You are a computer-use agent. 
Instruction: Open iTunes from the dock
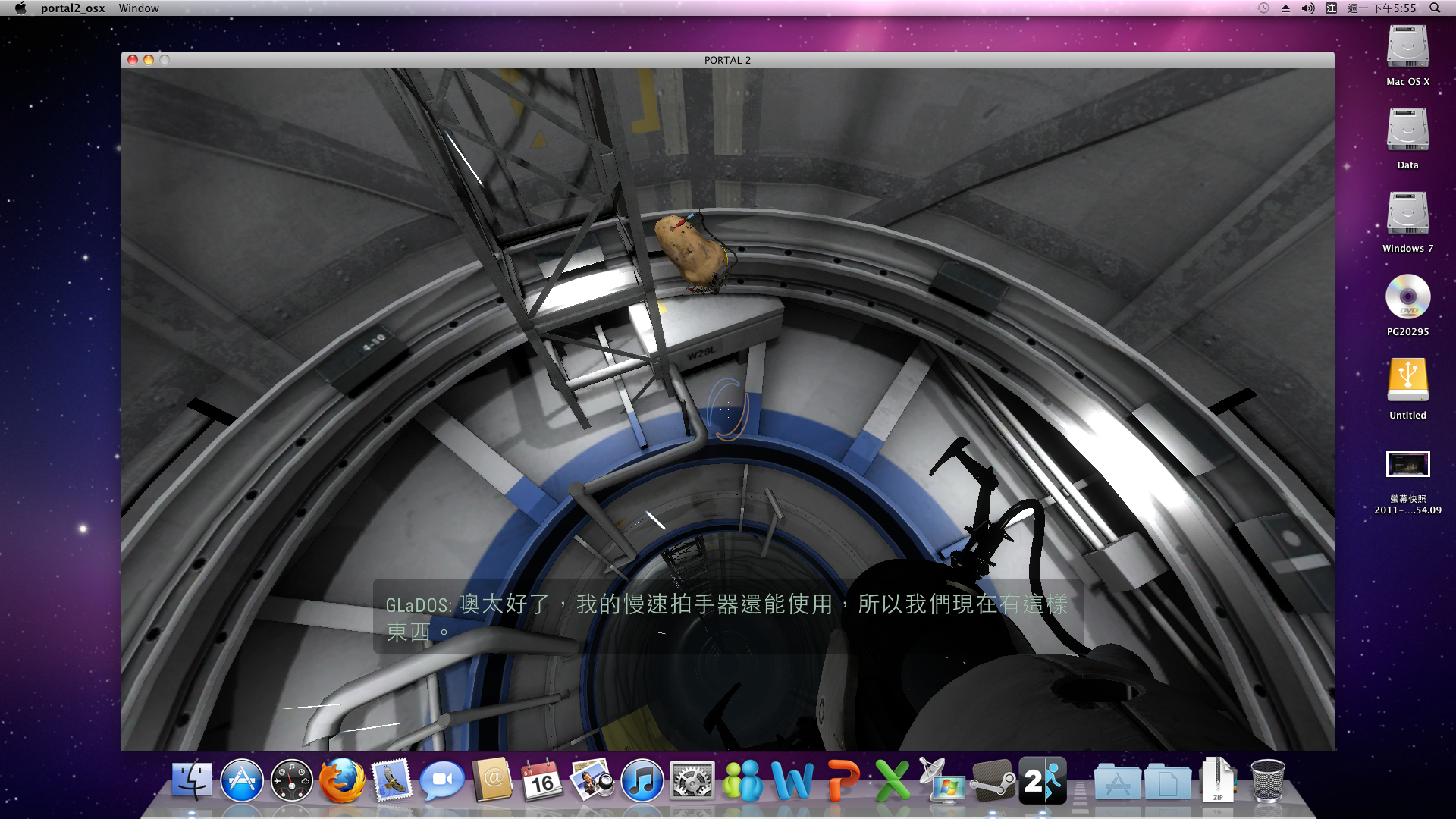(642, 780)
